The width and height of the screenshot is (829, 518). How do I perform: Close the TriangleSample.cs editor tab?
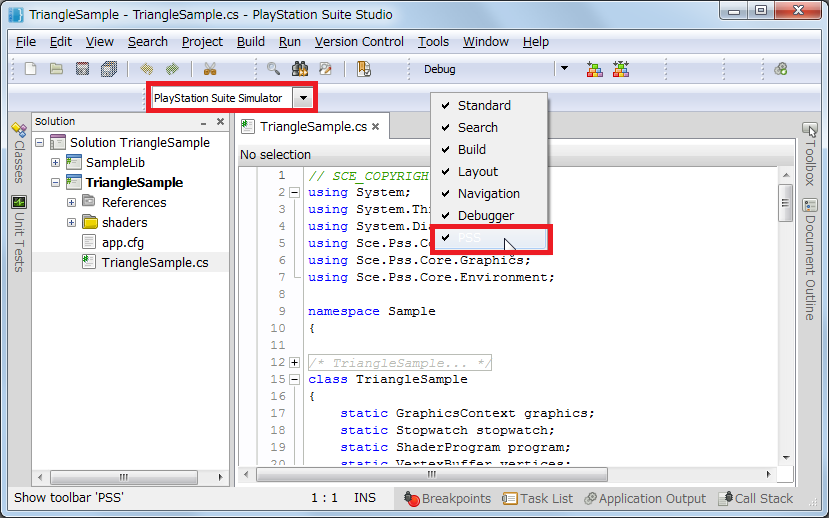[376, 127]
